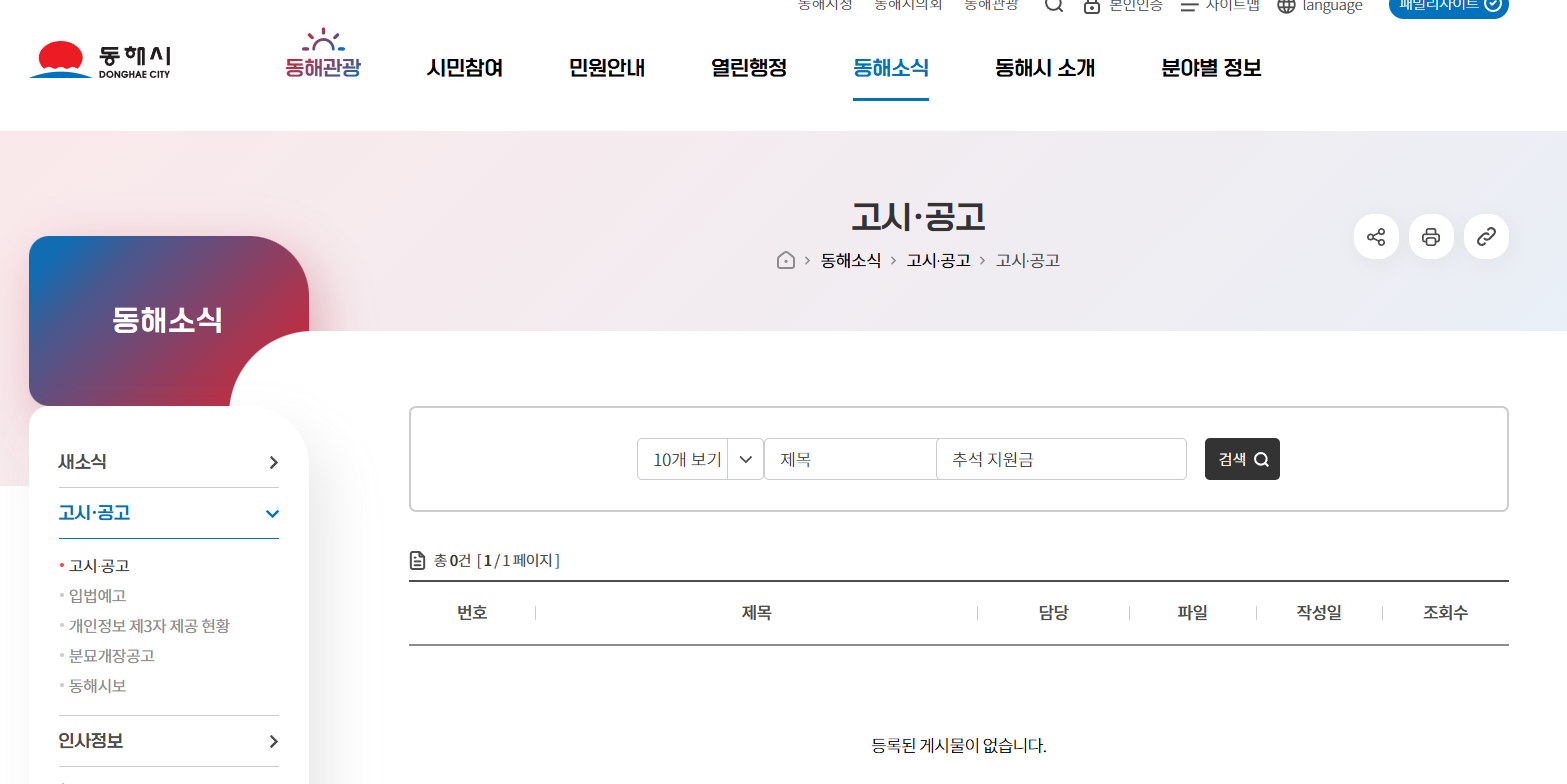Image resolution: width=1567 pixels, height=784 pixels.
Task: Click the 검색 search button
Action: tap(1242, 459)
